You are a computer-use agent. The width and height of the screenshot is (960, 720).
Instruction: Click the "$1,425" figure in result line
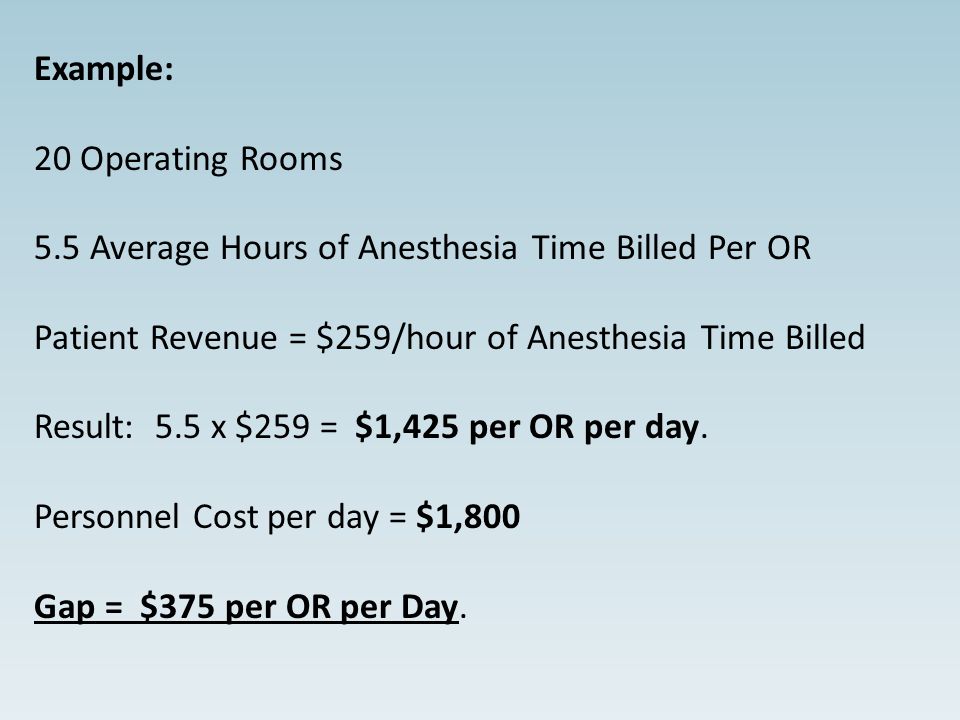[407, 427]
